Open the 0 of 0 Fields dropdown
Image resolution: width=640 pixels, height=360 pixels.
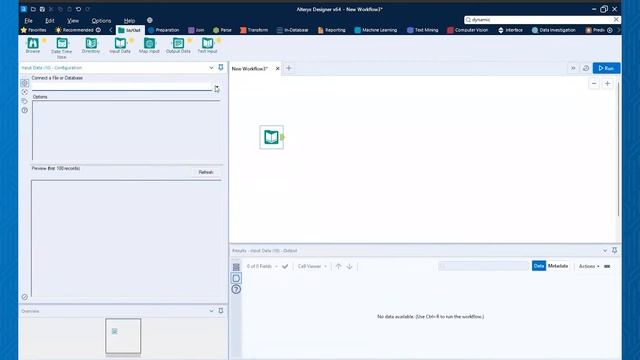coord(262,266)
